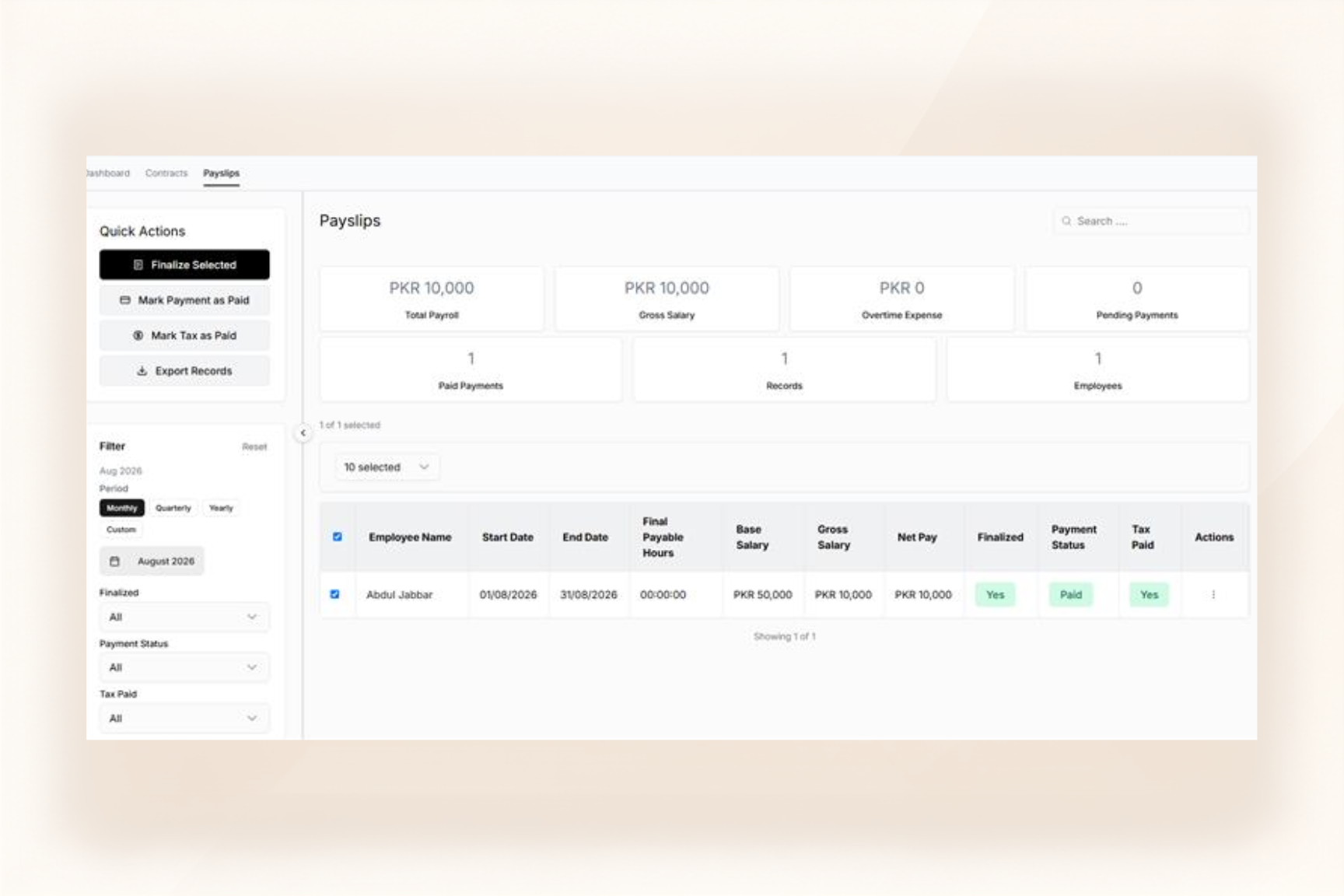This screenshot has height=896, width=1344.
Task: Select the Quarterly period option
Action: click(173, 508)
